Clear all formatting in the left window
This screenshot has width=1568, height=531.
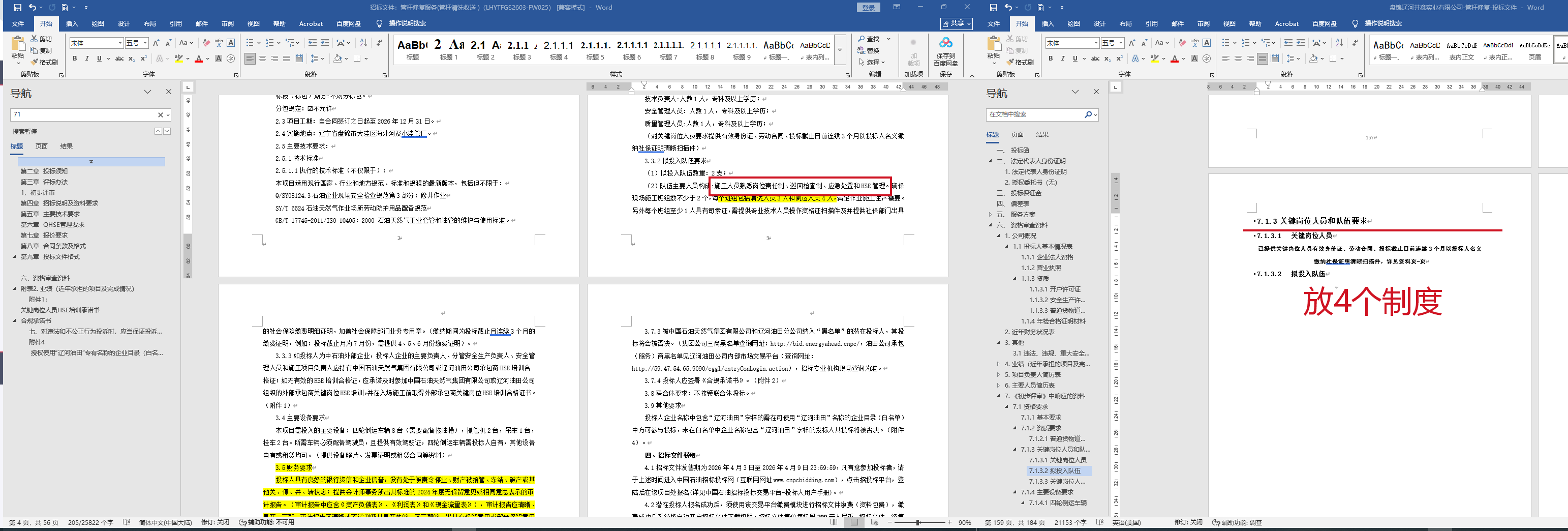pos(206,43)
